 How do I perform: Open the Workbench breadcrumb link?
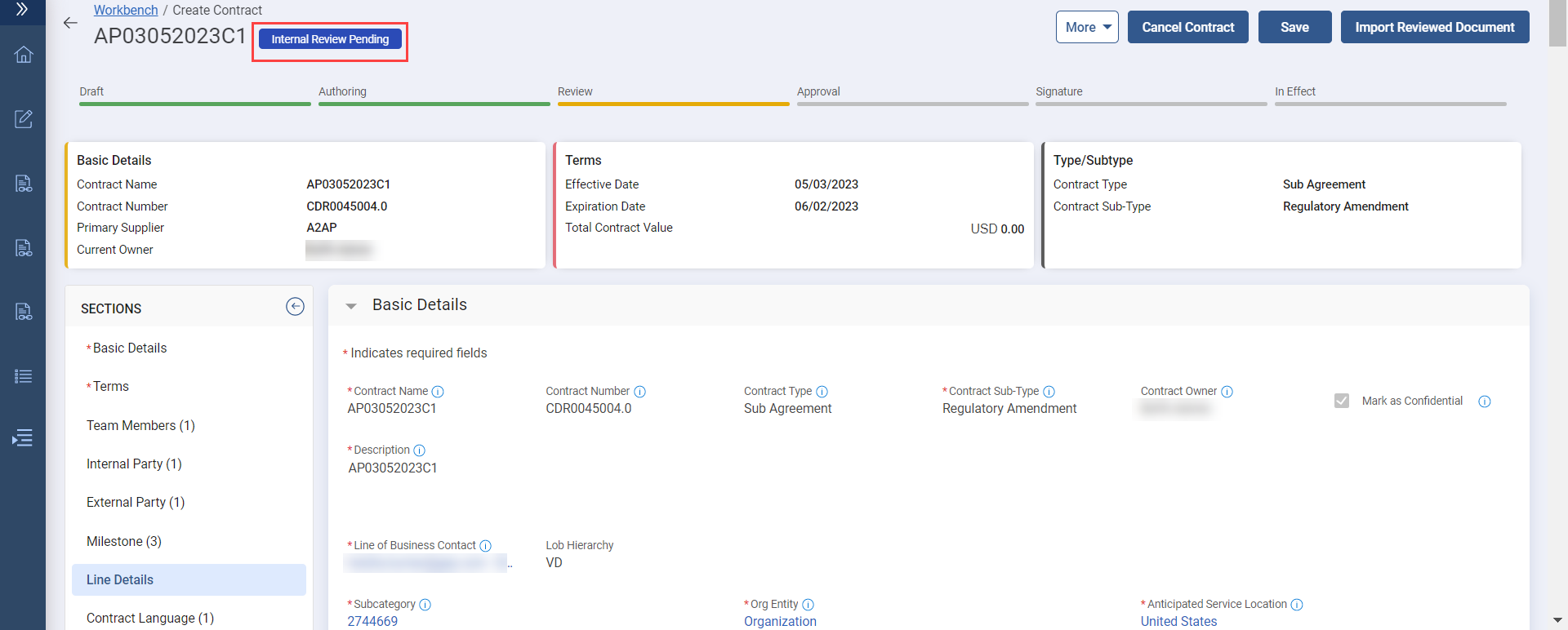click(126, 10)
